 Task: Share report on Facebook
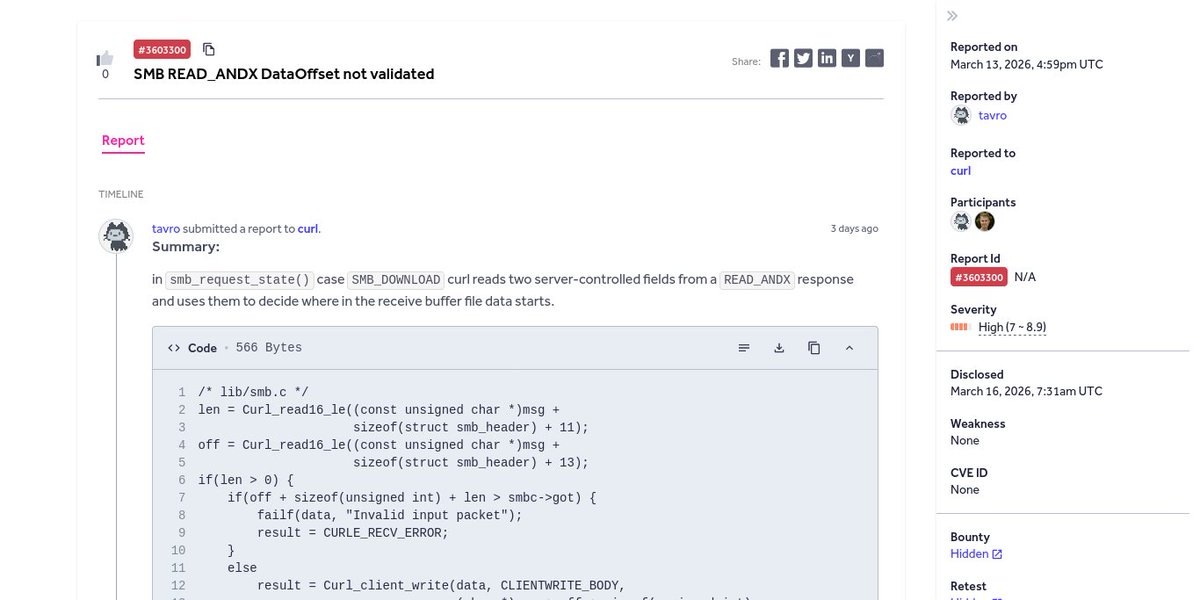click(x=779, y=58)
